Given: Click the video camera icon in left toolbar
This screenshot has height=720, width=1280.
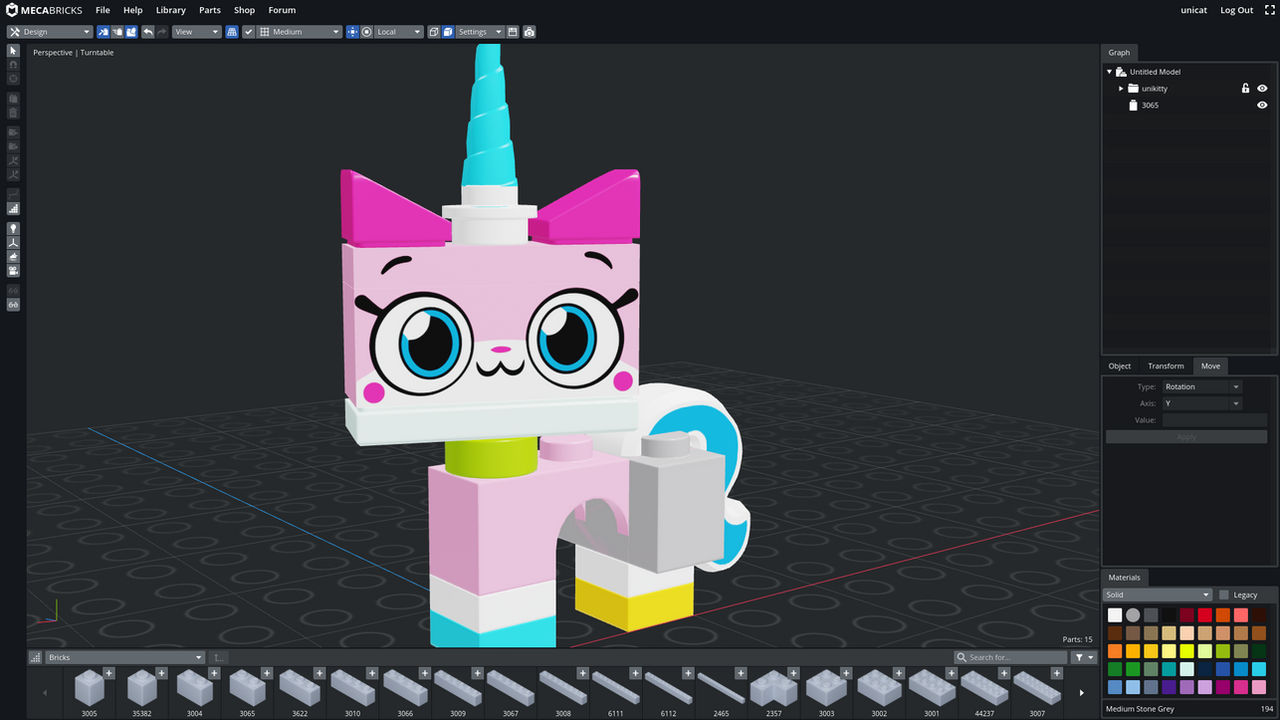Looking at the screenshot, I should tap(13, 271).
